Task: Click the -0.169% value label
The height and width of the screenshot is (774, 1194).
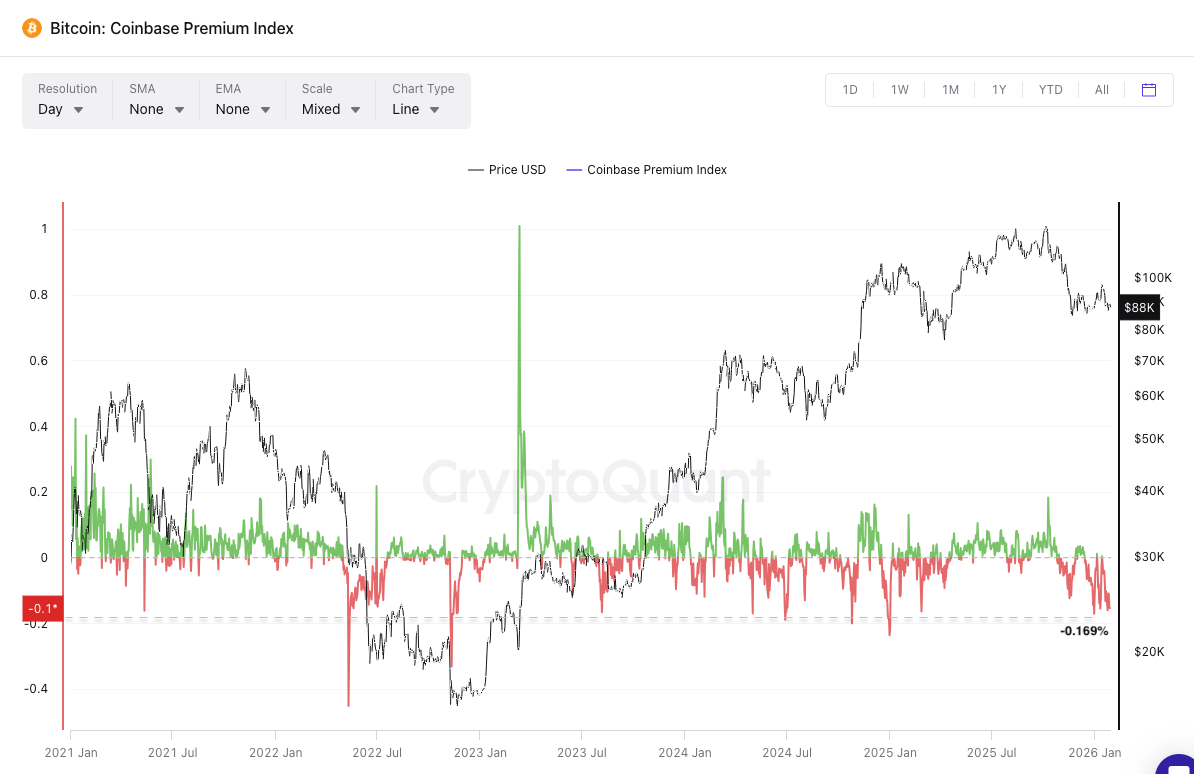Action: click(1083, 631)
